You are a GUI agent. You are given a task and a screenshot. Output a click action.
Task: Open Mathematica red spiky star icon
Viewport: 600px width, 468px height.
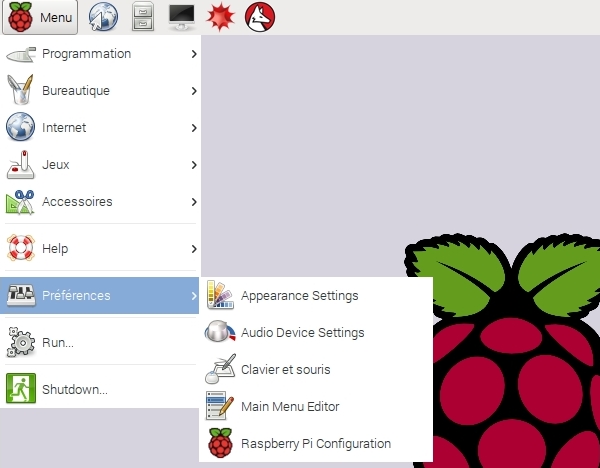click(x=220, y=16)
